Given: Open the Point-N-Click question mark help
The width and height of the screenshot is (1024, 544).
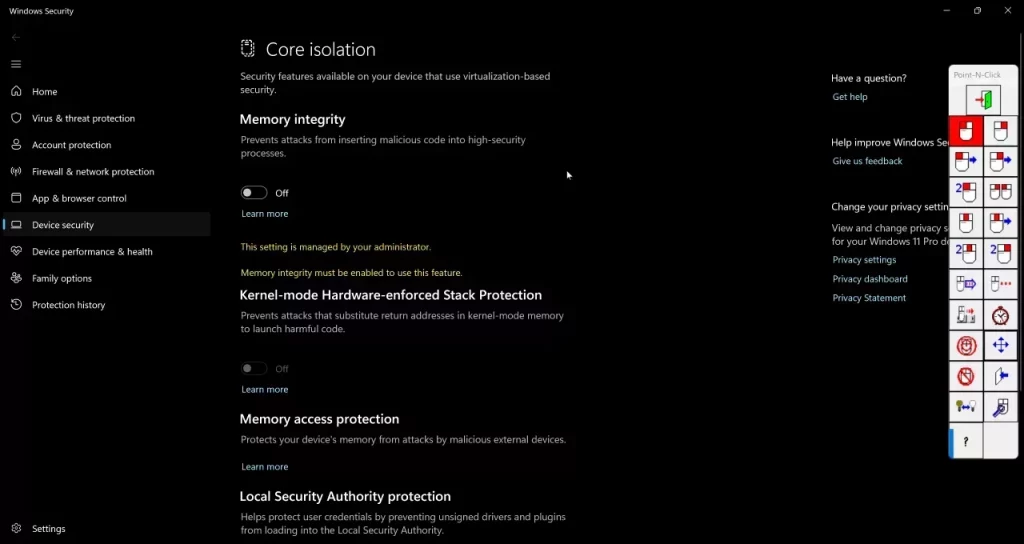Looking at the screenshot, I should [x=966, y=442].
